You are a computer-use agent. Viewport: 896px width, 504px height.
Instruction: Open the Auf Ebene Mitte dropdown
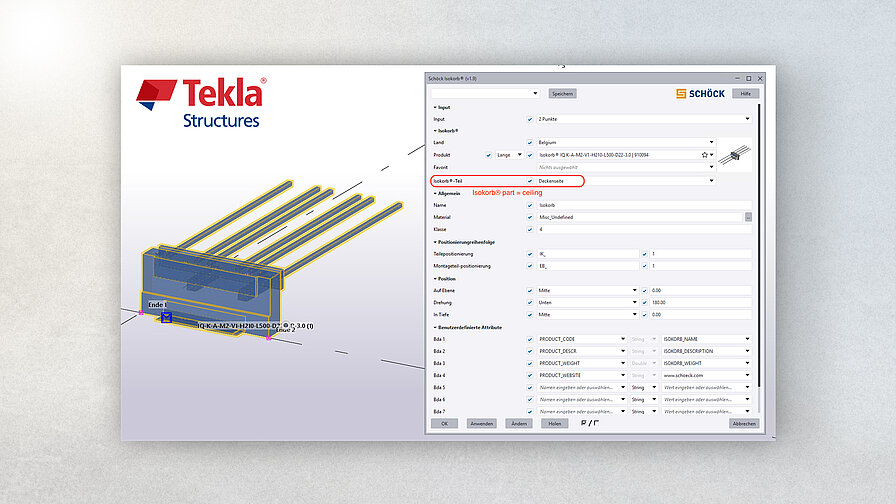point(587,290)
